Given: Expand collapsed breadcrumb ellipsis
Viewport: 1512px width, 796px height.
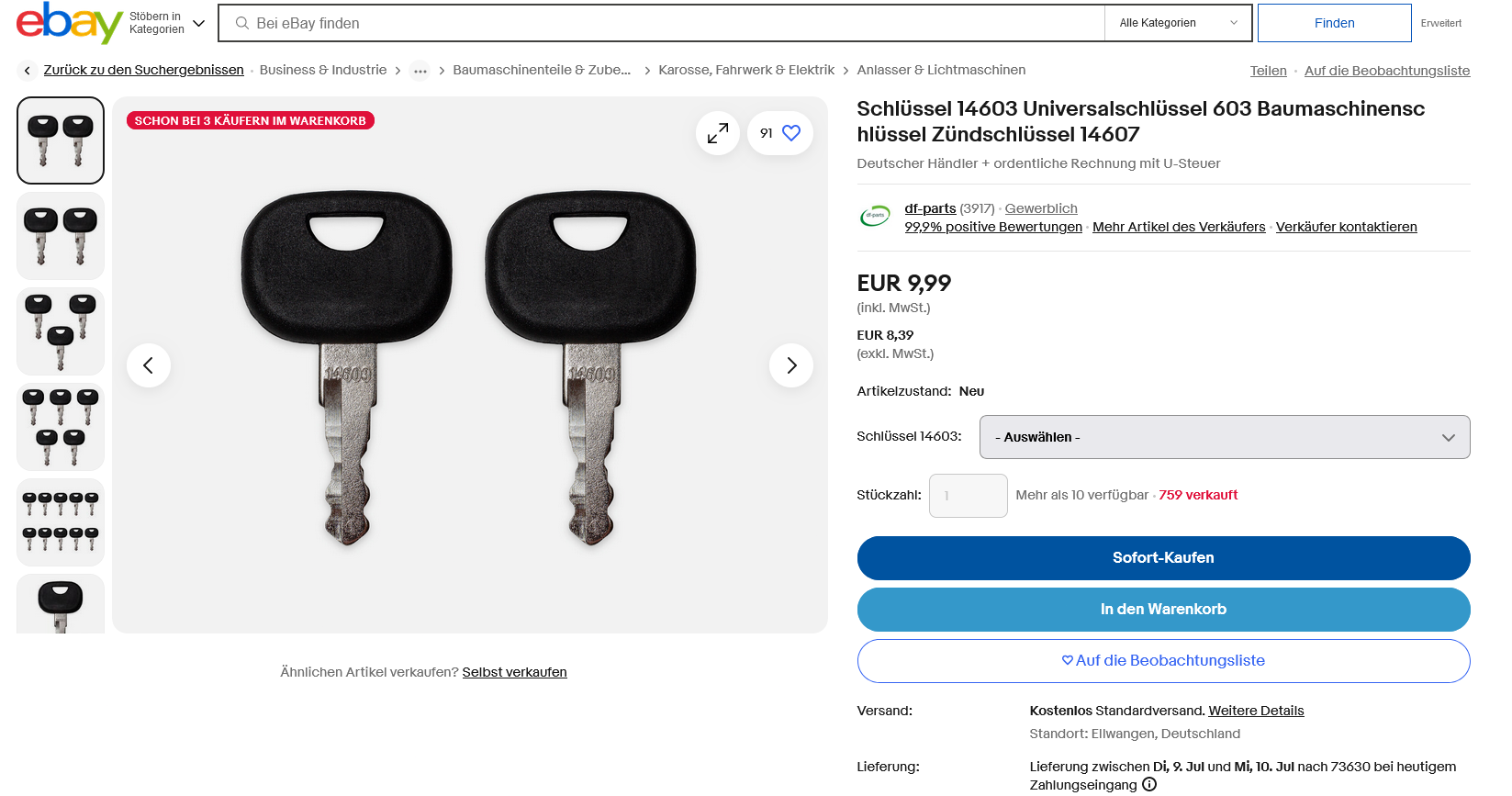Looking at the screenshot, I should tap(420, 71).
